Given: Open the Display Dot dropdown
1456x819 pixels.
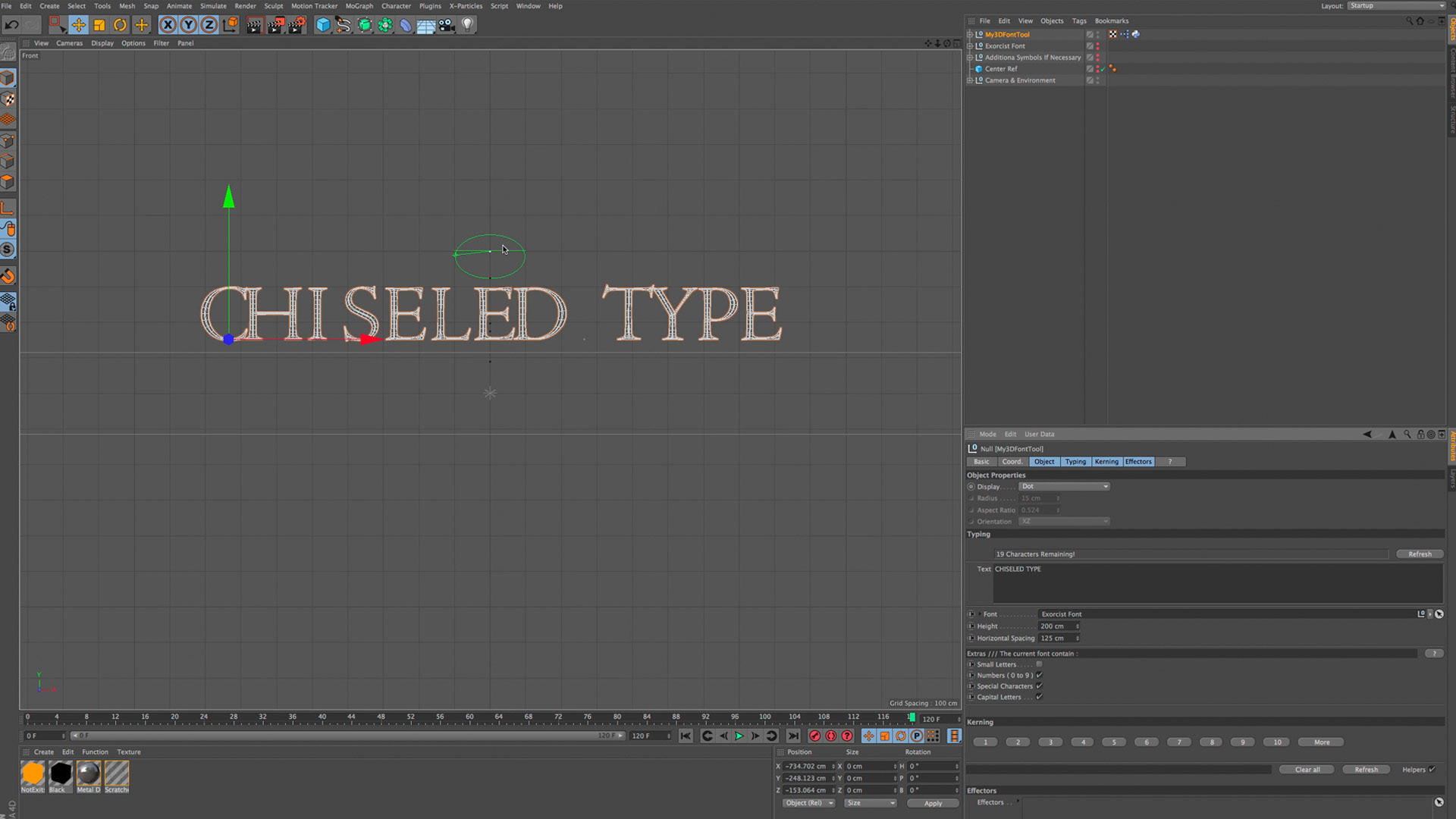Looking at the screenshot, I should 1064,487.
